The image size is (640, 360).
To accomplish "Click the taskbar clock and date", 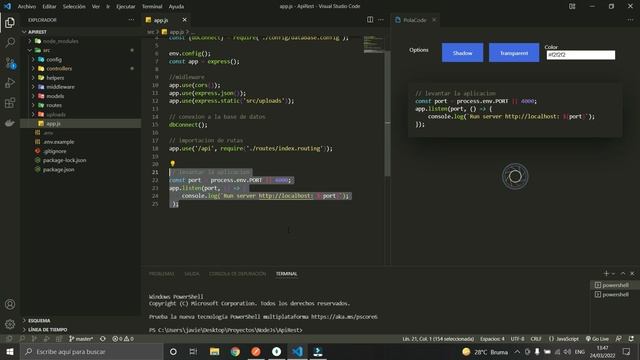I will (x=602, y=351).
